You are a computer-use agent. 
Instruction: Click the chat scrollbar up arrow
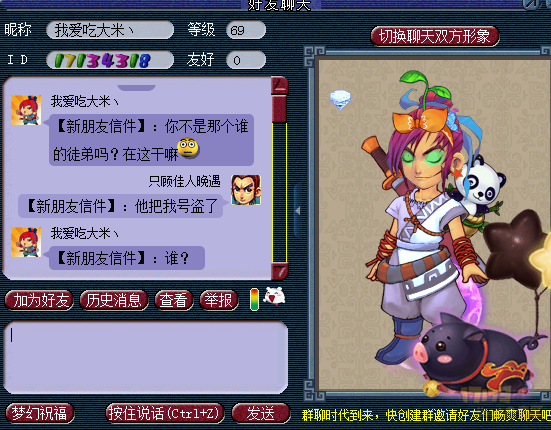[280, 86]
